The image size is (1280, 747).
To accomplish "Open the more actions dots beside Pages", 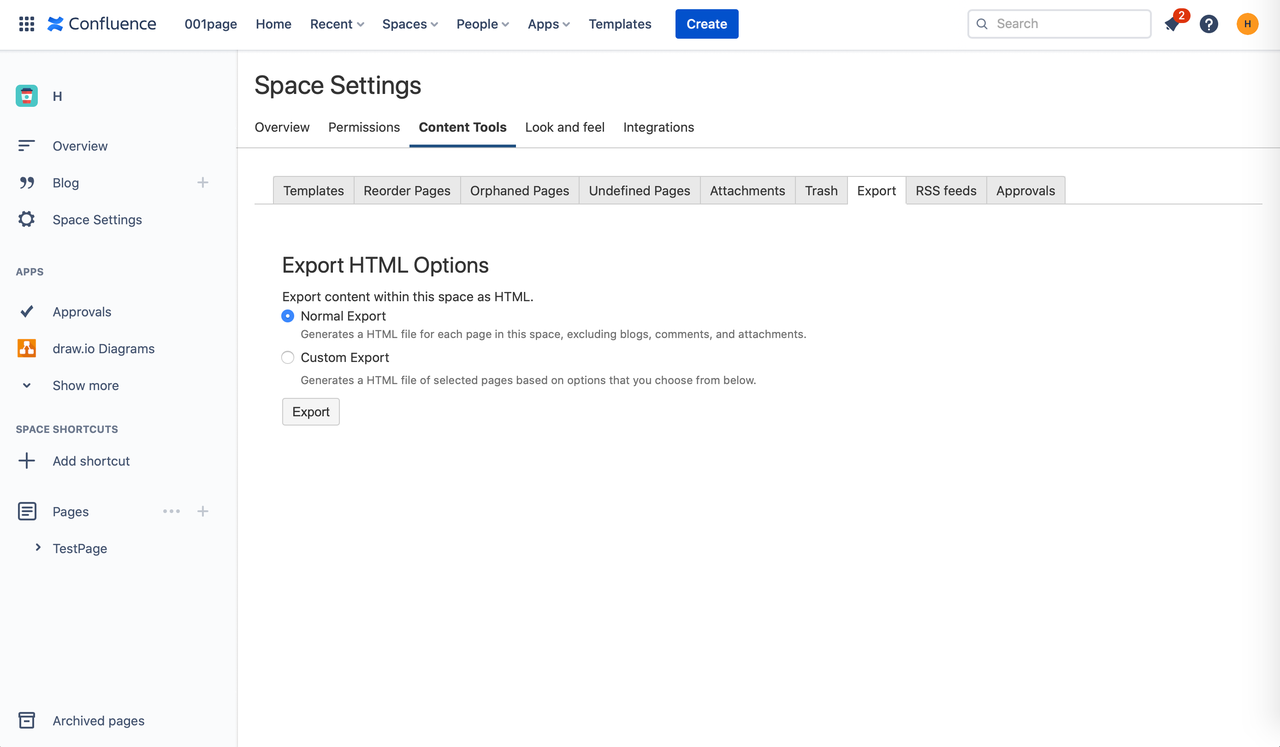I will point(172,511).
